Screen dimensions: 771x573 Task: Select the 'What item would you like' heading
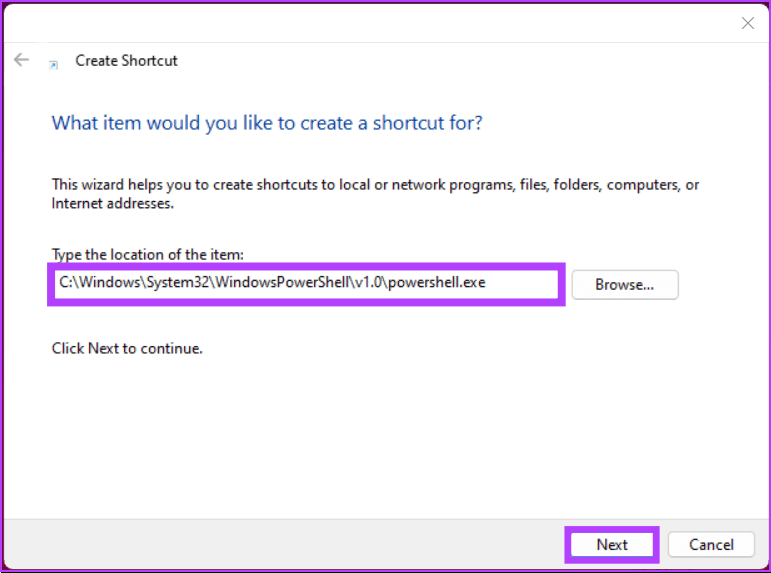[x=267, y=123]
